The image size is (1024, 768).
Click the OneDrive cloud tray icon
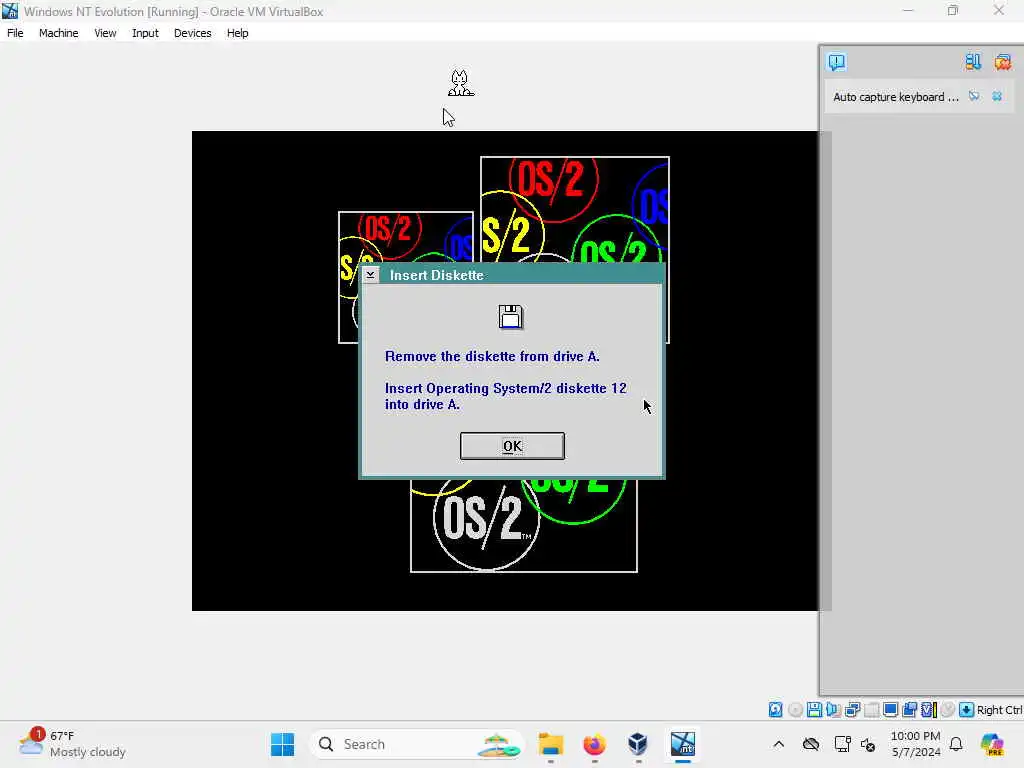point(811,744)
